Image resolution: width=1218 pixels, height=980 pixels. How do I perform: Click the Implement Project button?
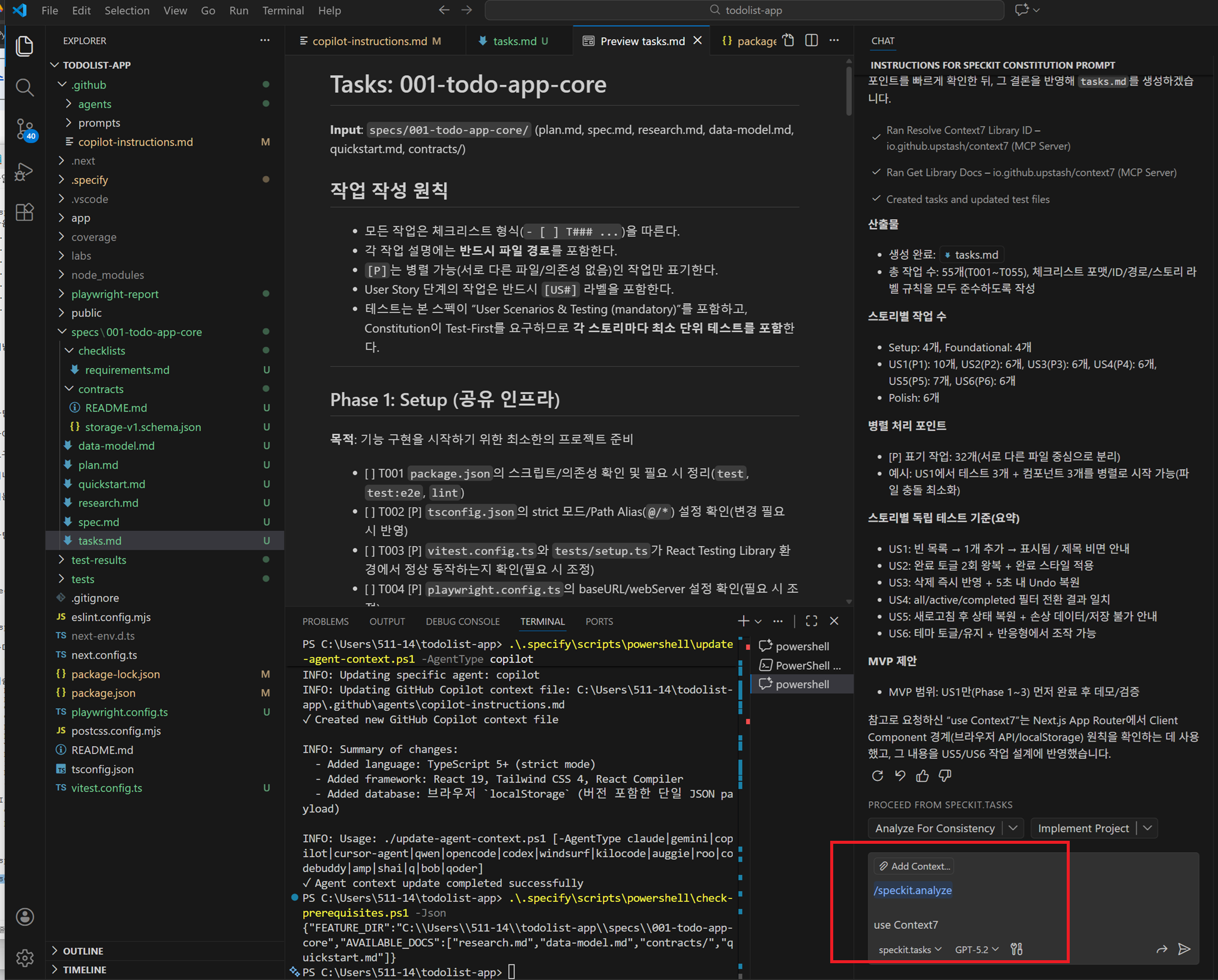1083,828
